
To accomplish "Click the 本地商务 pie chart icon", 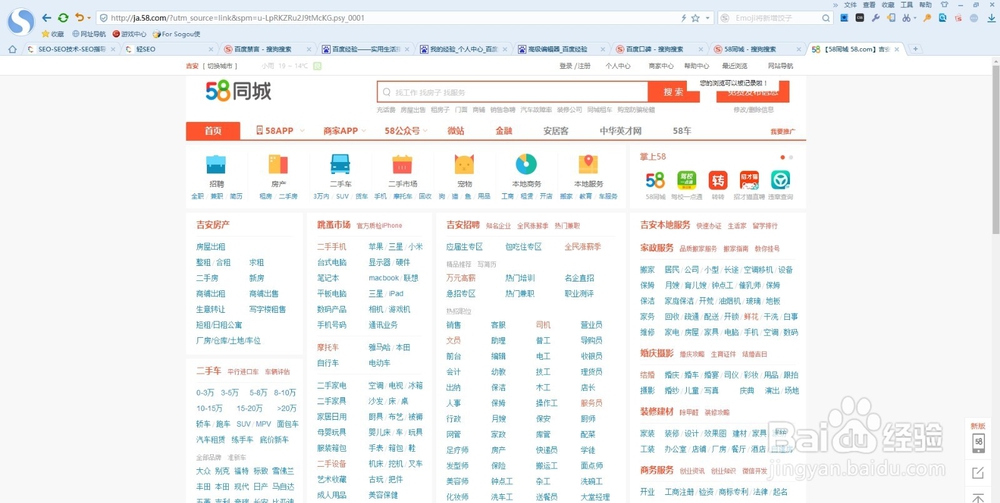I will pyautogui.click(x=526, y=164).
